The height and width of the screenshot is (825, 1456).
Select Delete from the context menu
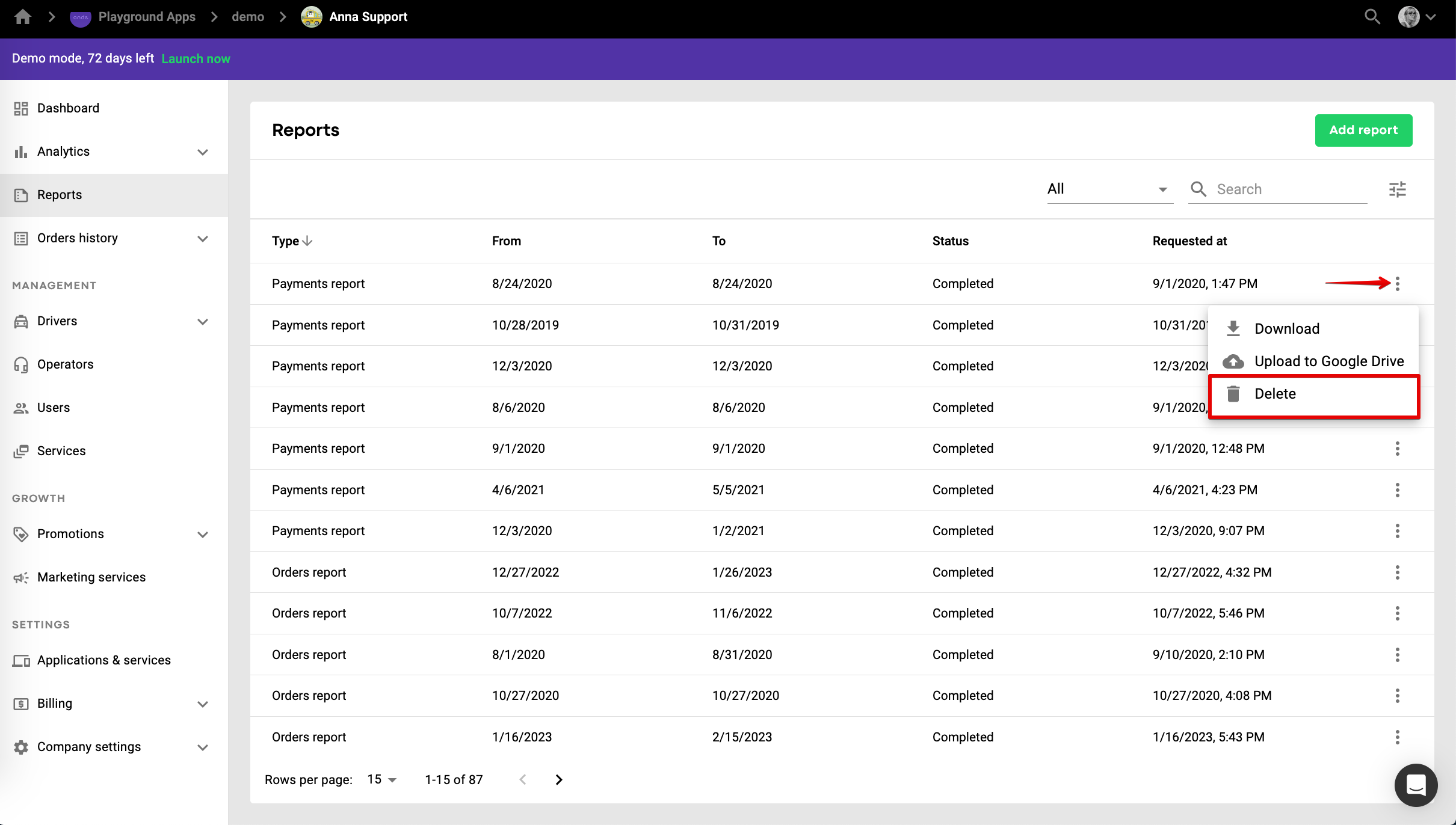coord(1275,394)
